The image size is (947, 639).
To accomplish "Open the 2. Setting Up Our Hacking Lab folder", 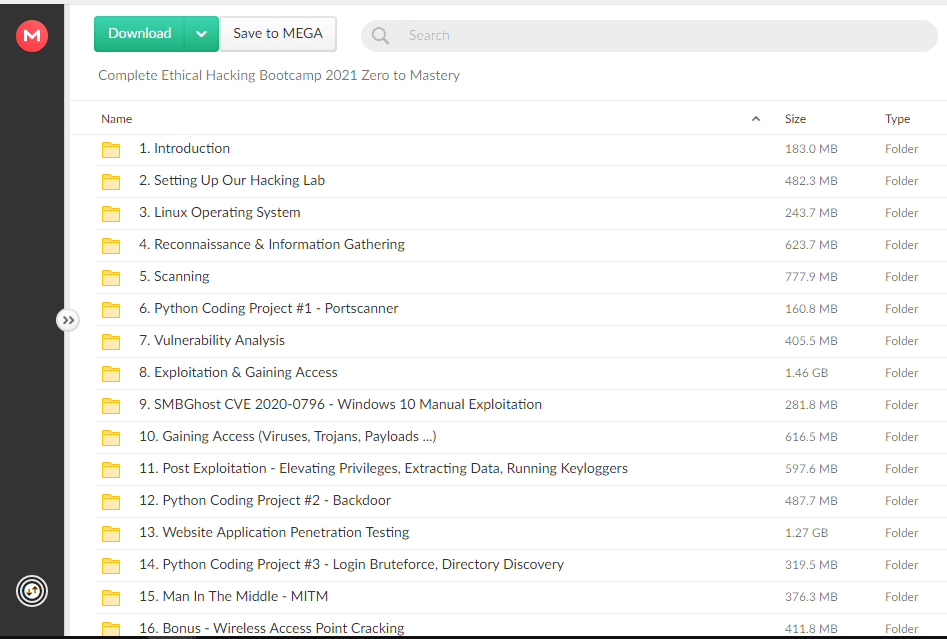I will 239,181.
